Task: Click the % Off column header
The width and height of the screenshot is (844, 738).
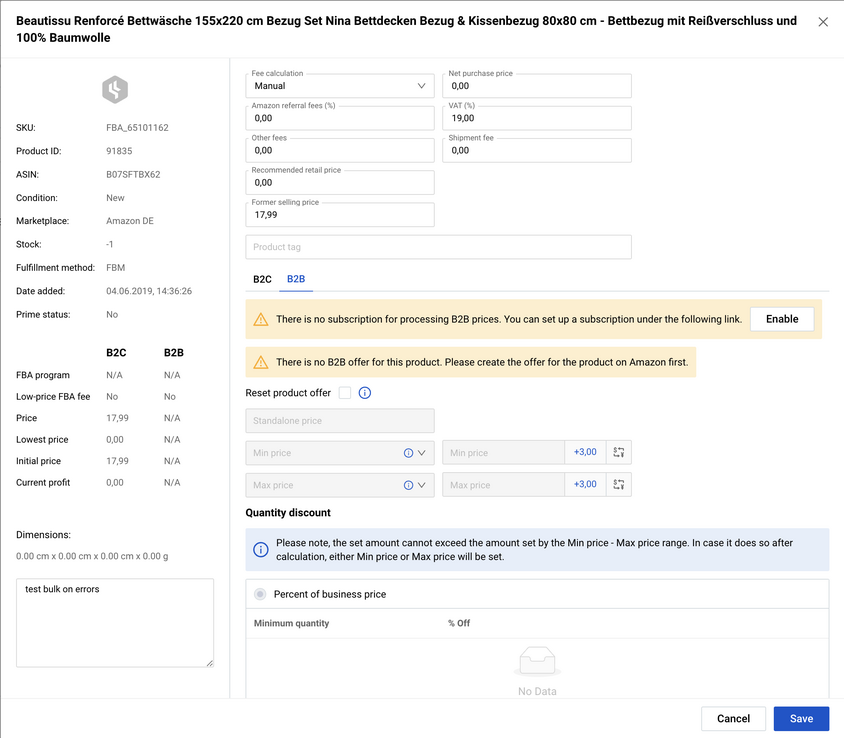Action: point(459,623)
